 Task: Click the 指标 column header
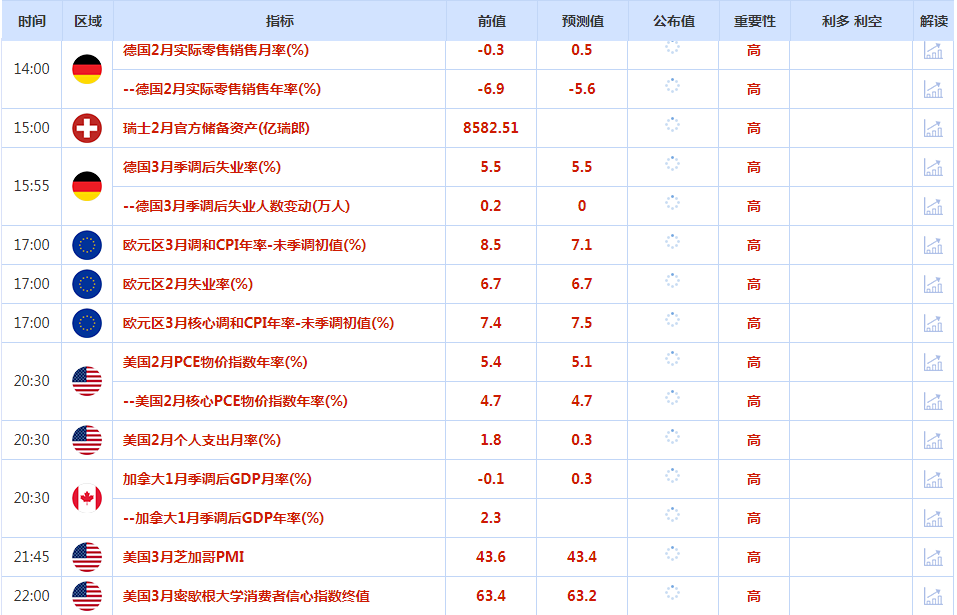pyautogui.click(x=280, y=21)
